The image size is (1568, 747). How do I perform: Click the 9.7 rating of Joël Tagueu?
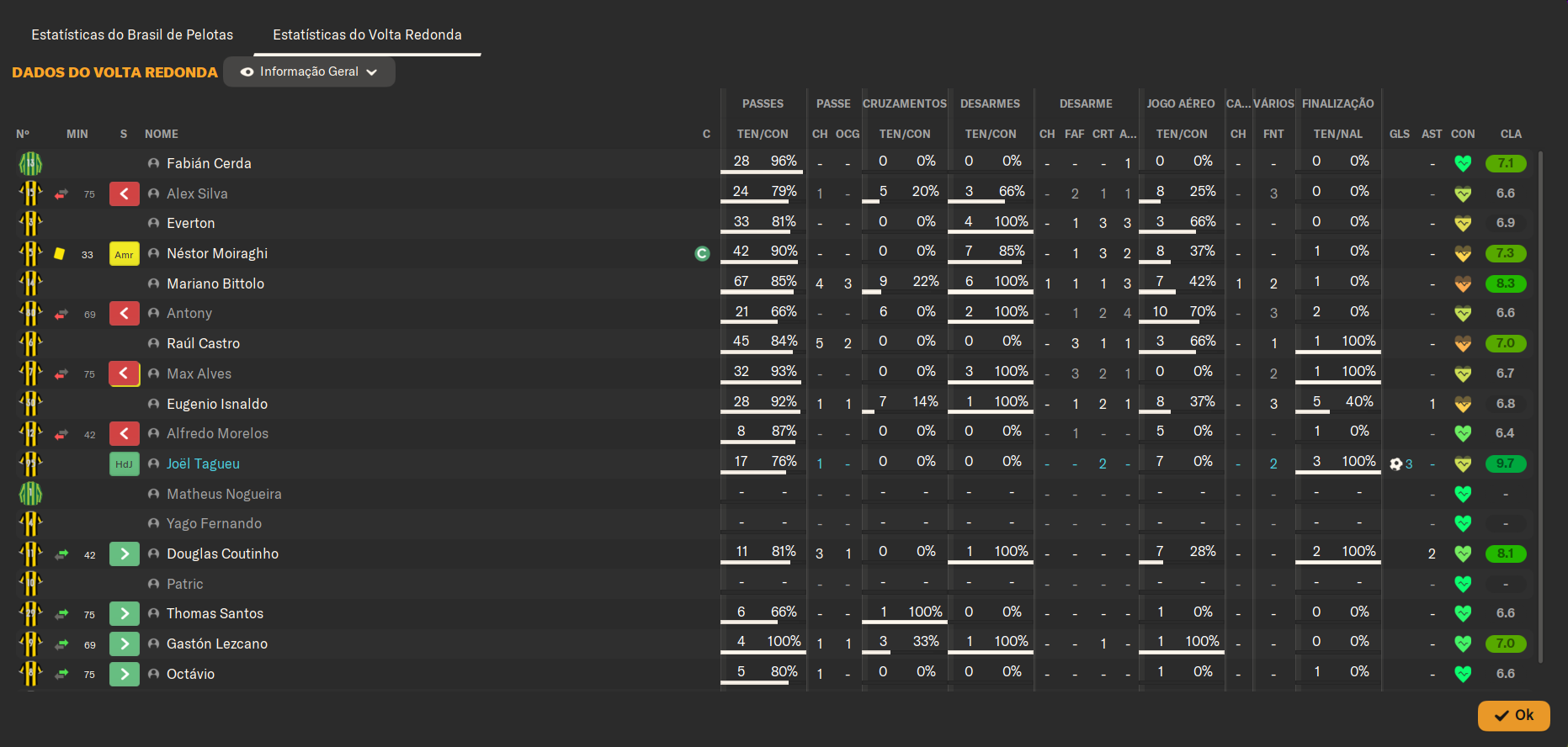click(x=1506, y=464)
